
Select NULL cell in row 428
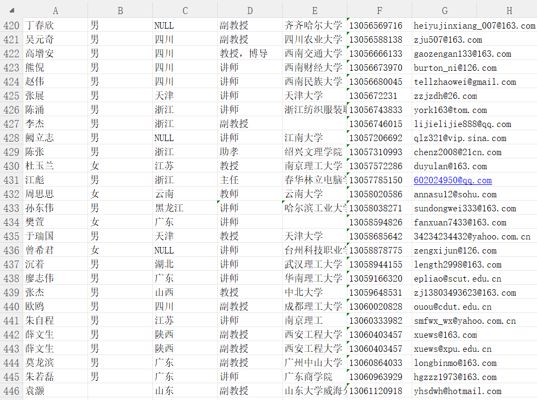pyautogui.click(x=164, y=138)
